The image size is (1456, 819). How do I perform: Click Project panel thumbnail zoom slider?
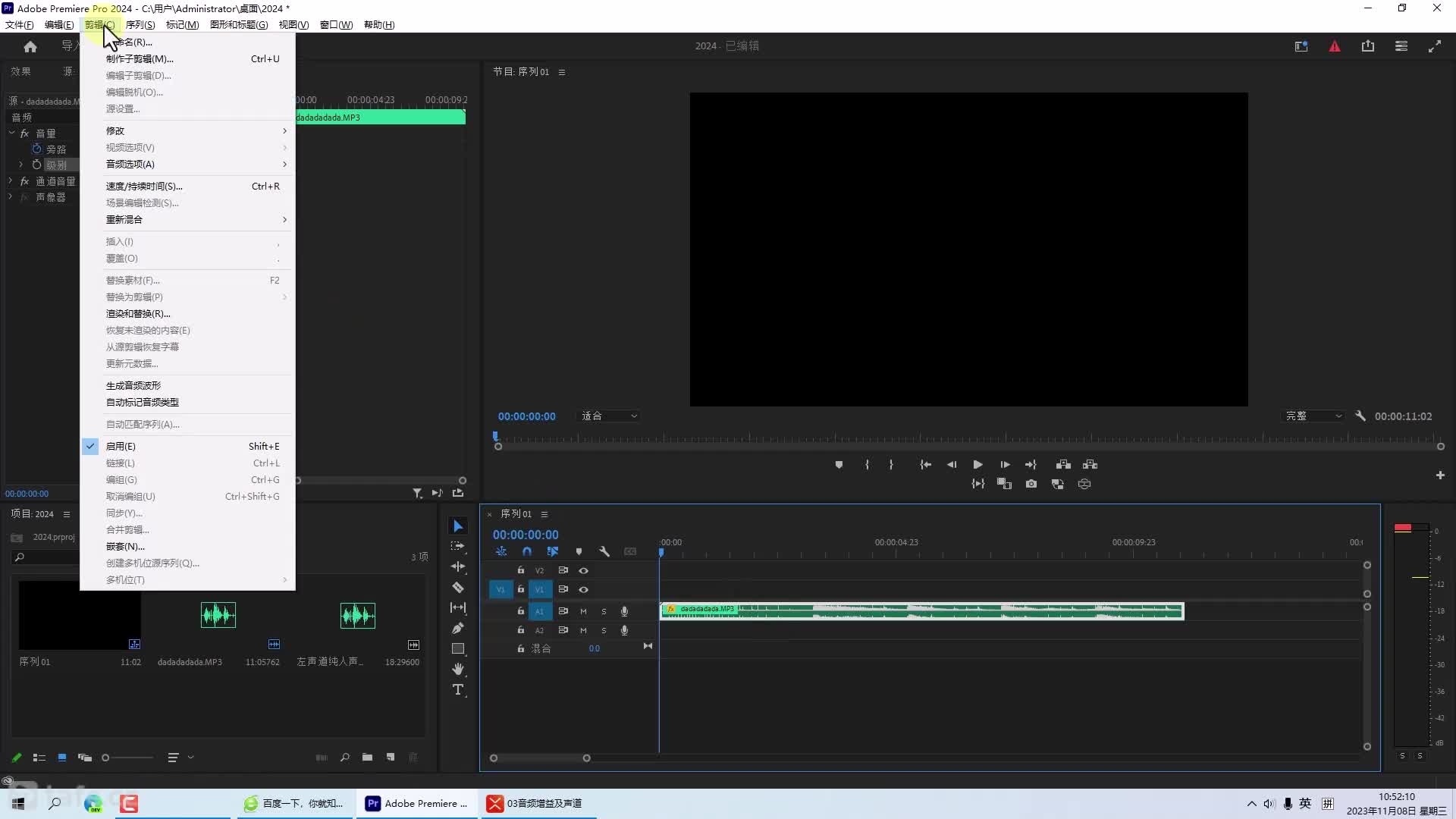click(127, 758)
